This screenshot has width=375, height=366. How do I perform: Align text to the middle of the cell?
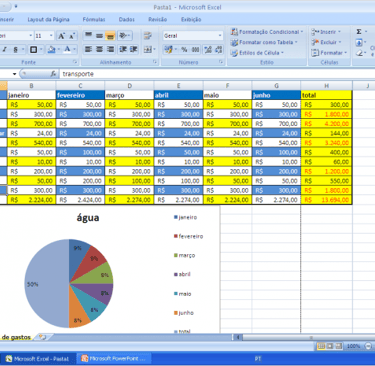(x=99, y=35)
